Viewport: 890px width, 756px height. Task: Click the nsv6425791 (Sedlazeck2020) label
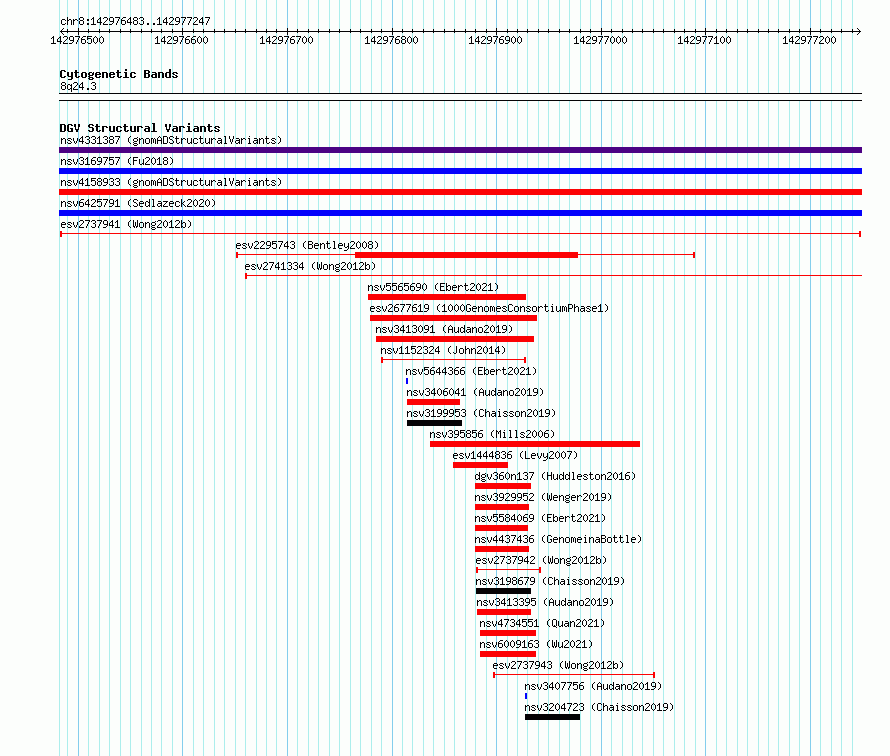point(138,203)
